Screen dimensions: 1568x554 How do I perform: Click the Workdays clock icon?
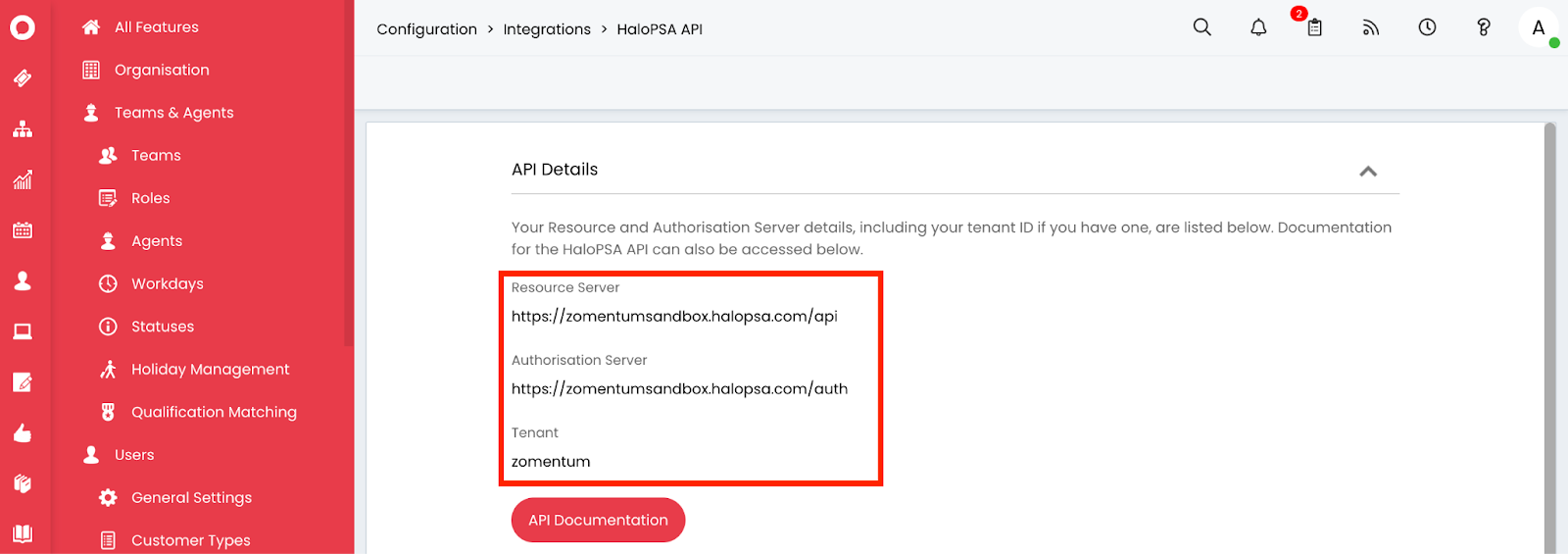pyautogui.click(x=108, y=283)
